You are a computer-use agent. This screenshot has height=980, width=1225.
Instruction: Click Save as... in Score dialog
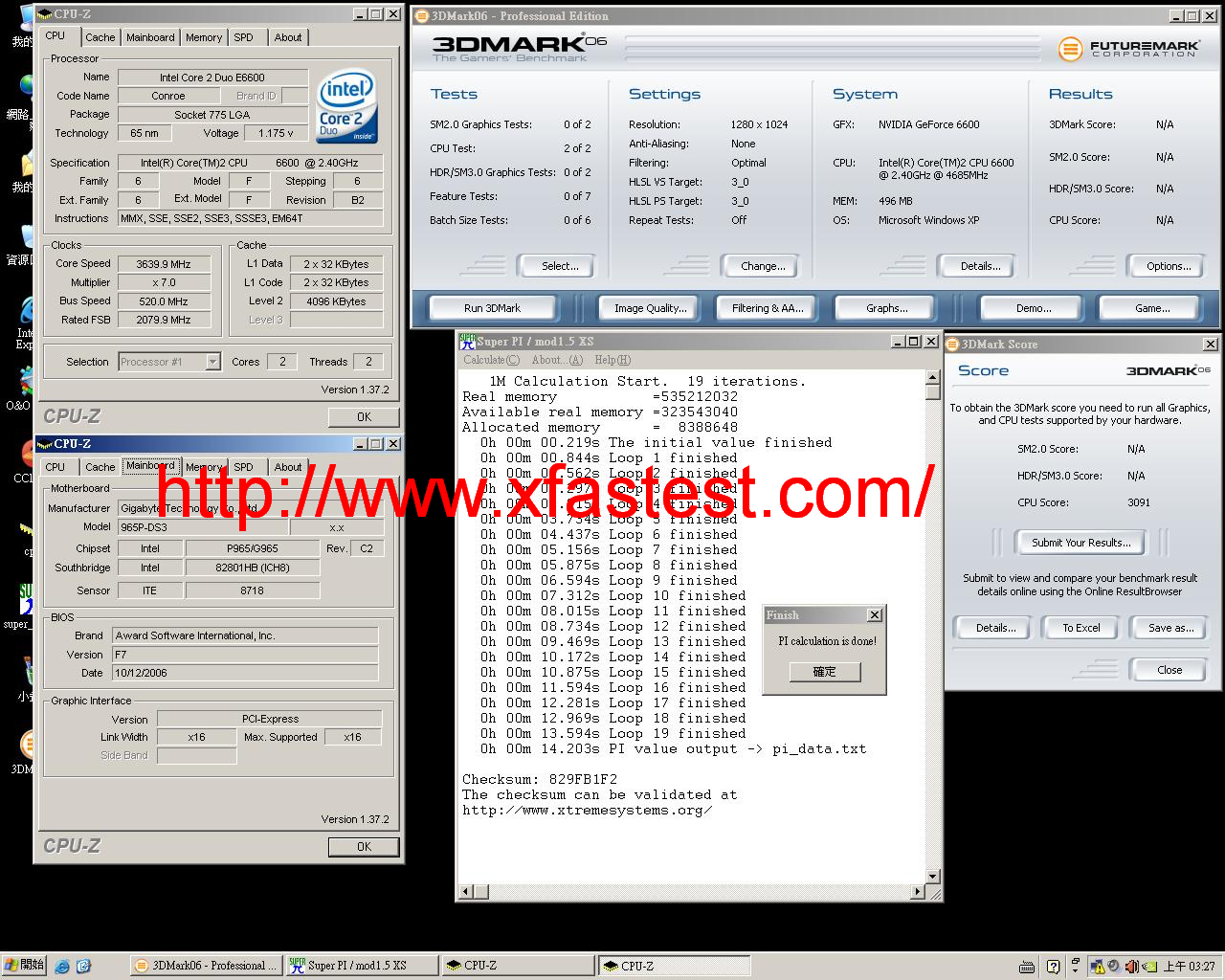click(x=1169, y=628)
